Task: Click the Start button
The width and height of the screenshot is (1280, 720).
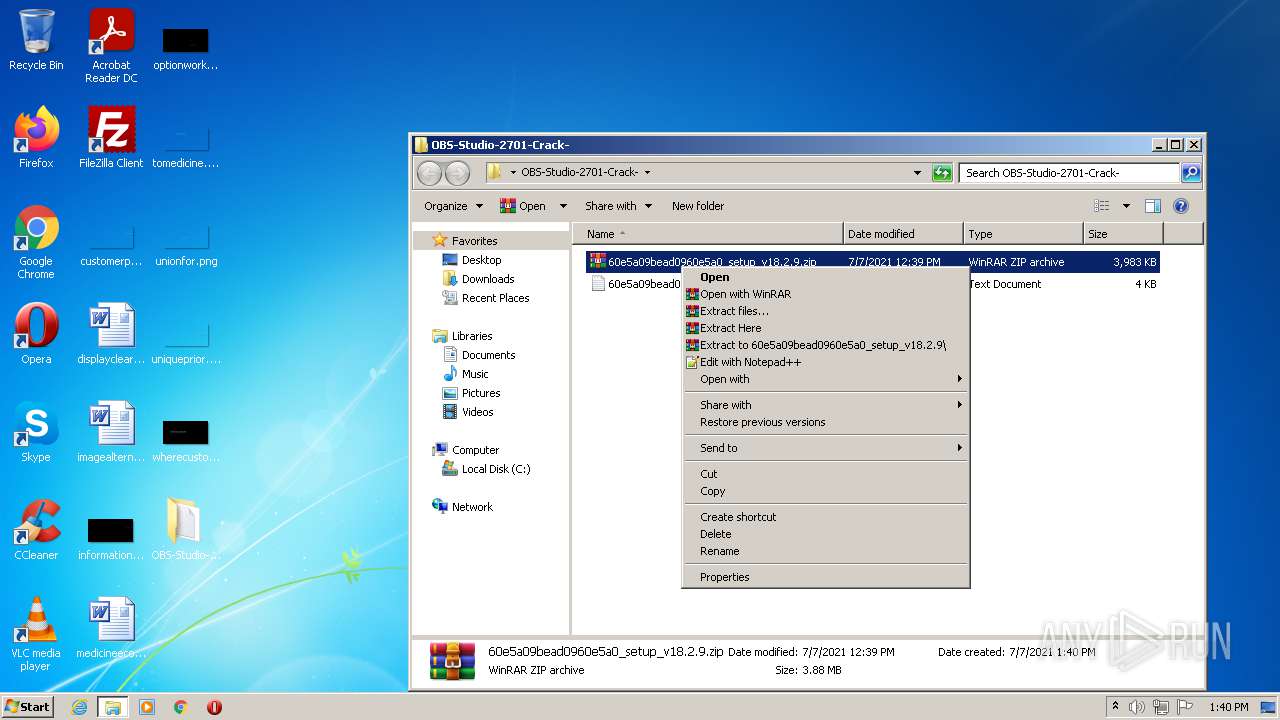Action: [x=27, y=707]
